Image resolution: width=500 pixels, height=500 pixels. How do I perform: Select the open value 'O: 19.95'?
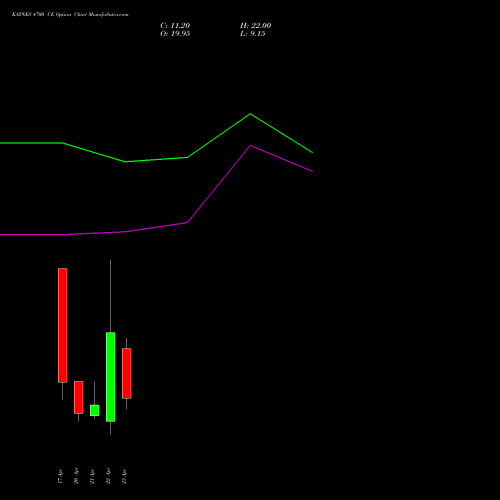click(x=175, y=34)
